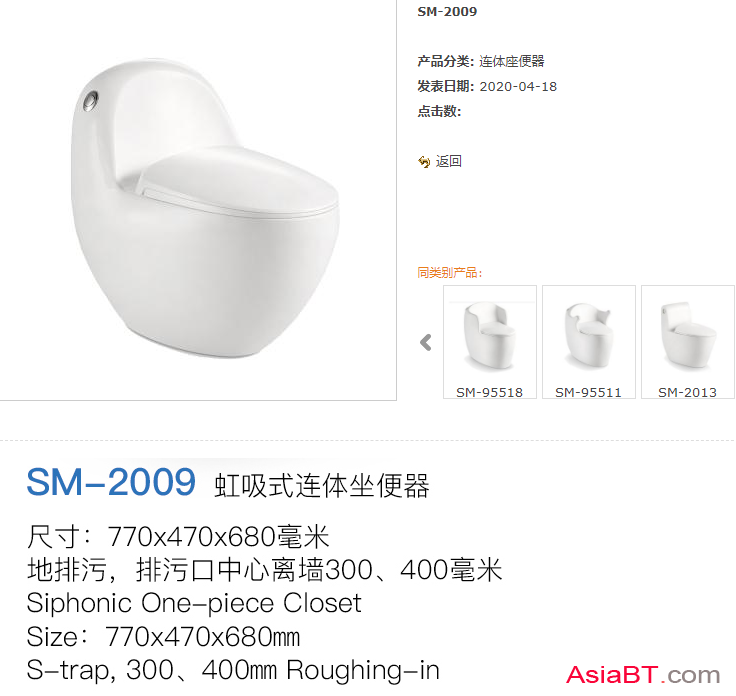Click the 点击数 view count label

coord(439,111)
